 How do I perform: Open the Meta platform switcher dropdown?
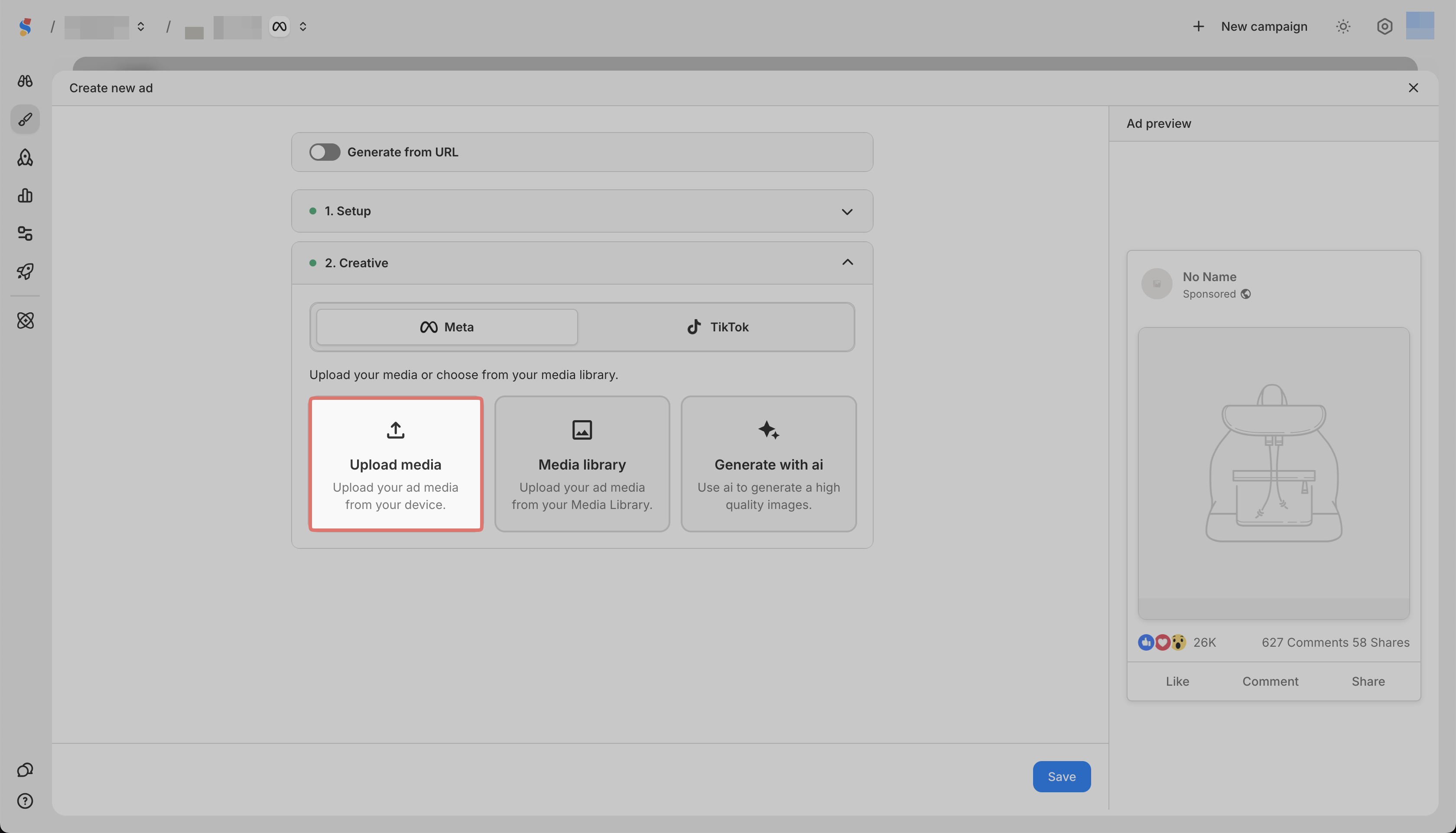[x=303, y=26]
